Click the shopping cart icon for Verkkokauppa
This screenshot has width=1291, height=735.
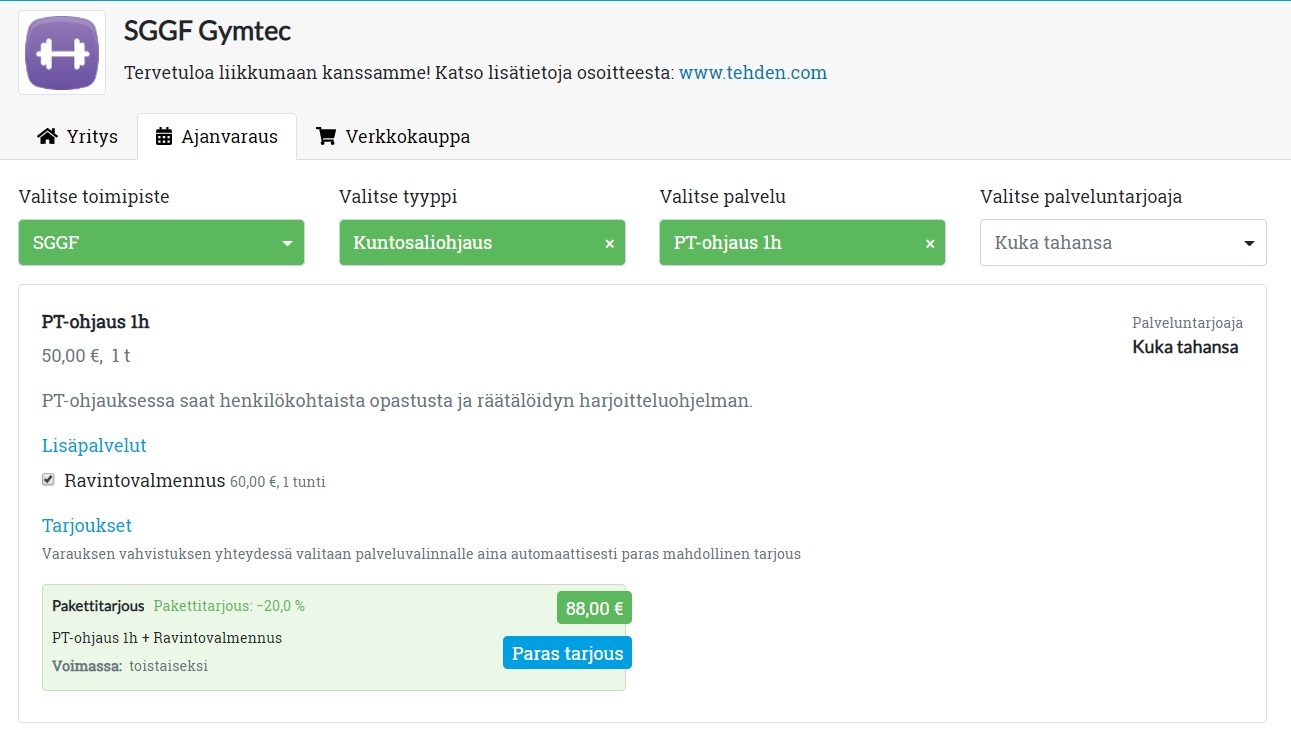coord(326,137)
